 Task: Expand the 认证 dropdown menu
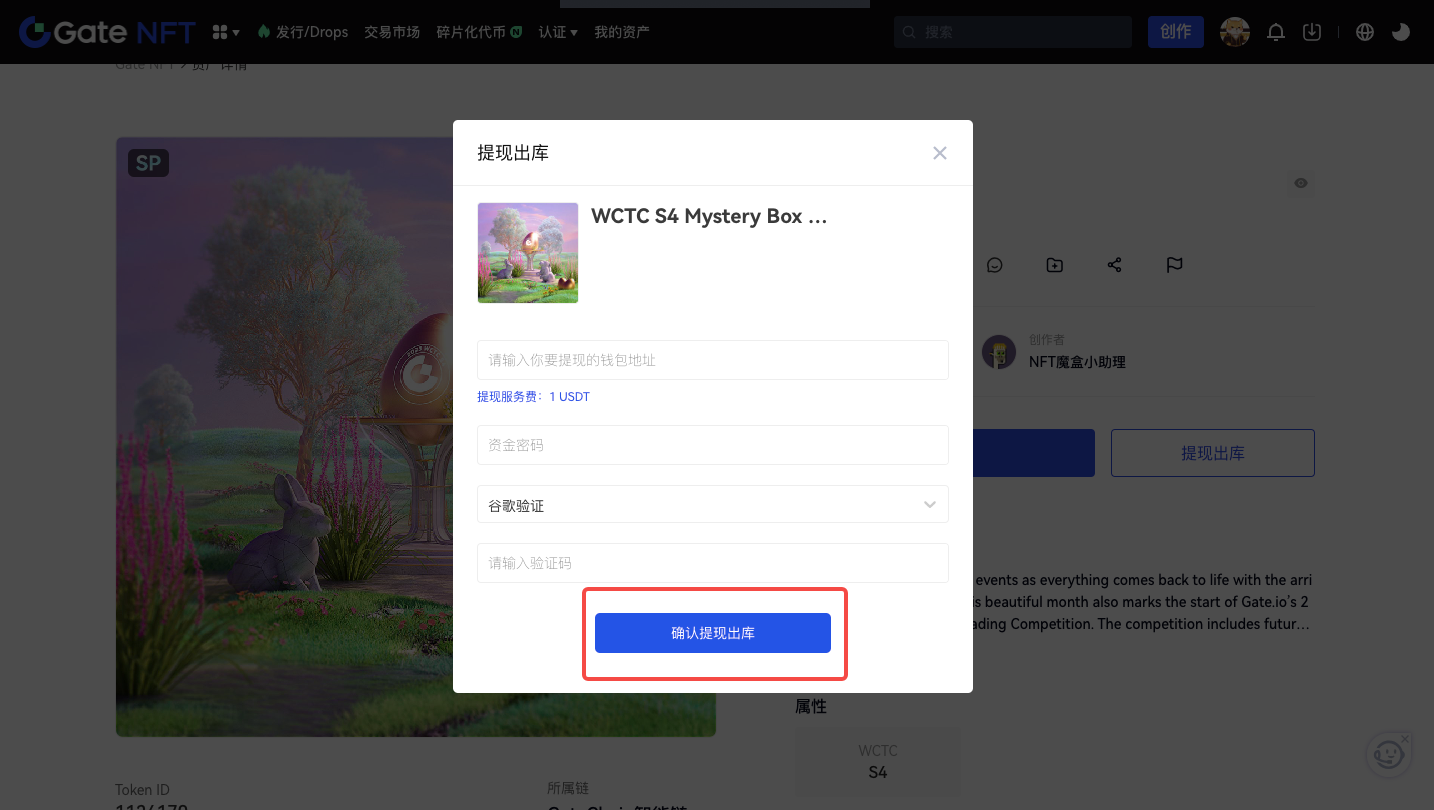(x=558, y=32)
